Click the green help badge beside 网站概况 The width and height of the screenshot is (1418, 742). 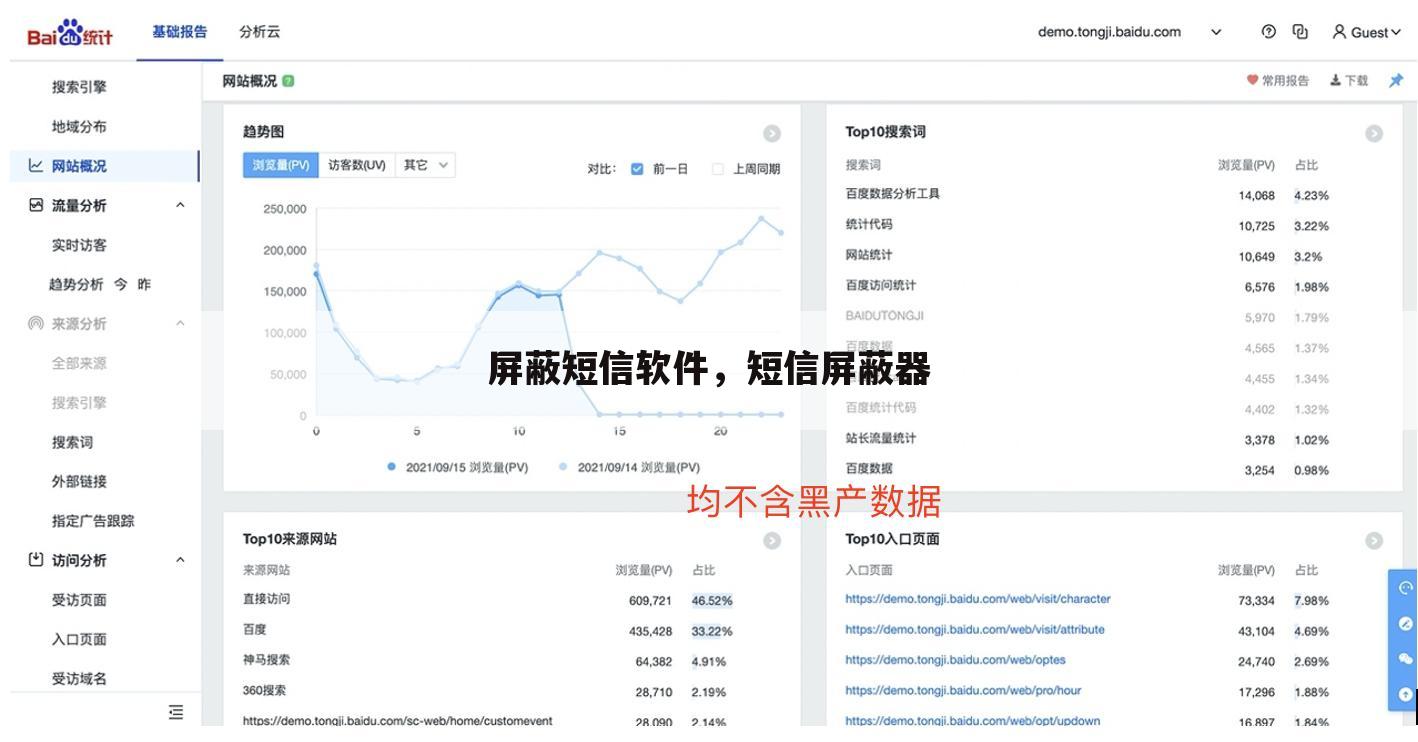point(288,81)
